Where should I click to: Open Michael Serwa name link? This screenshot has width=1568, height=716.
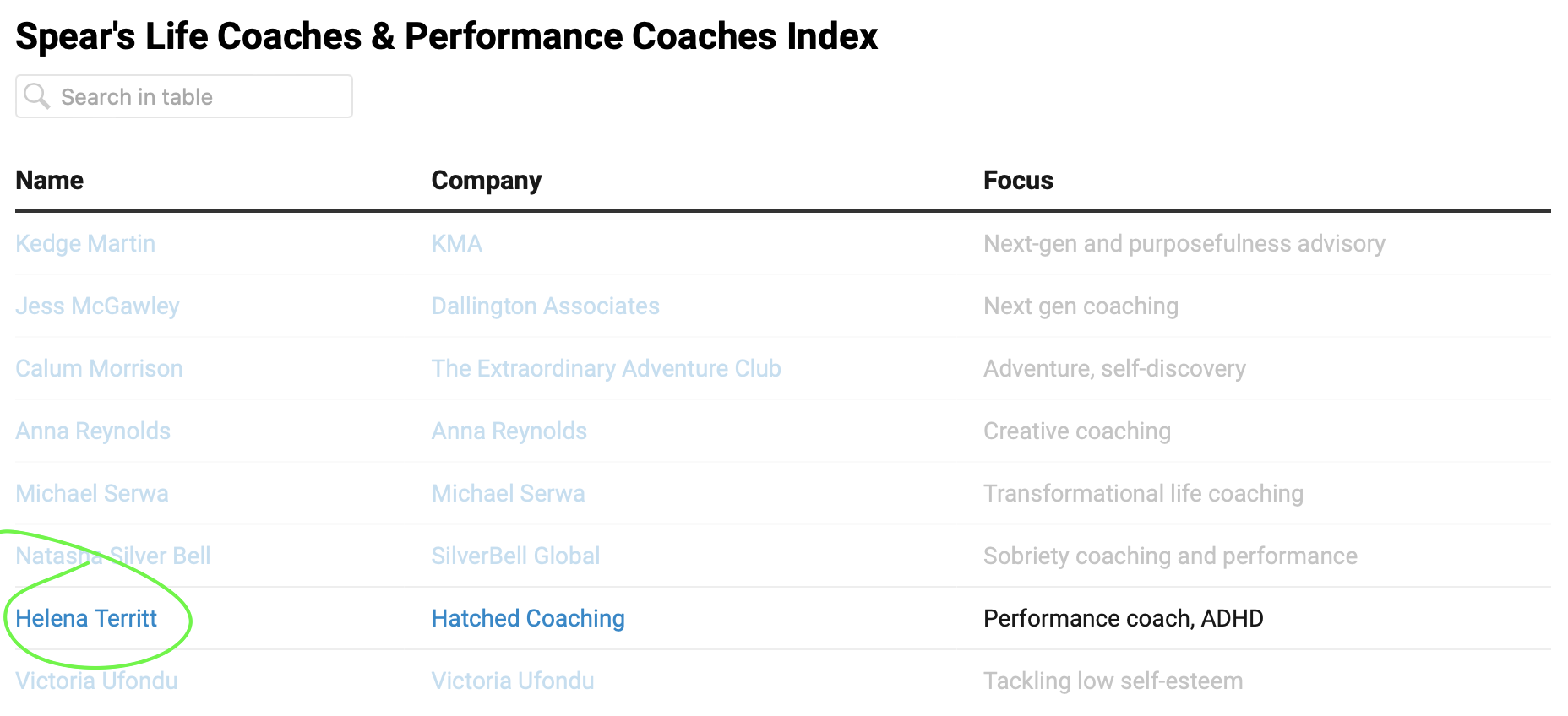point(92,494)
